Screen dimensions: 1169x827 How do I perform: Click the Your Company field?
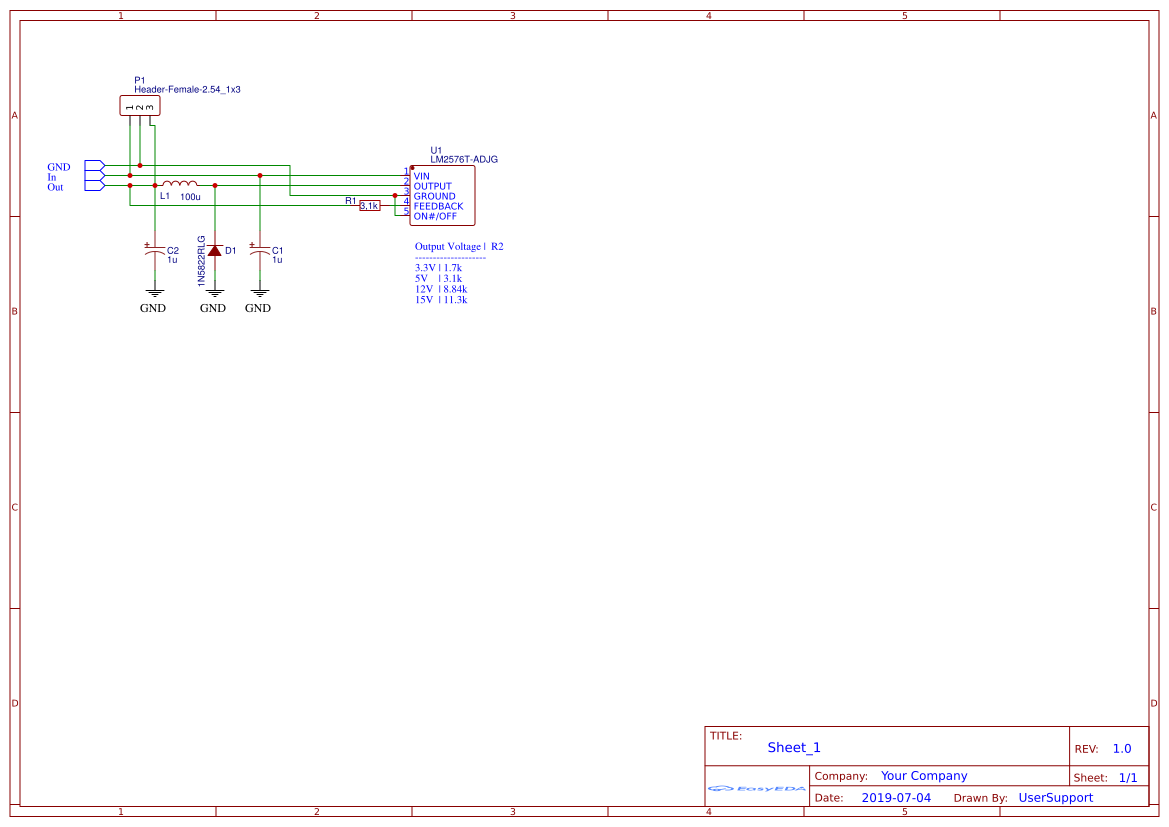(924, 775)
